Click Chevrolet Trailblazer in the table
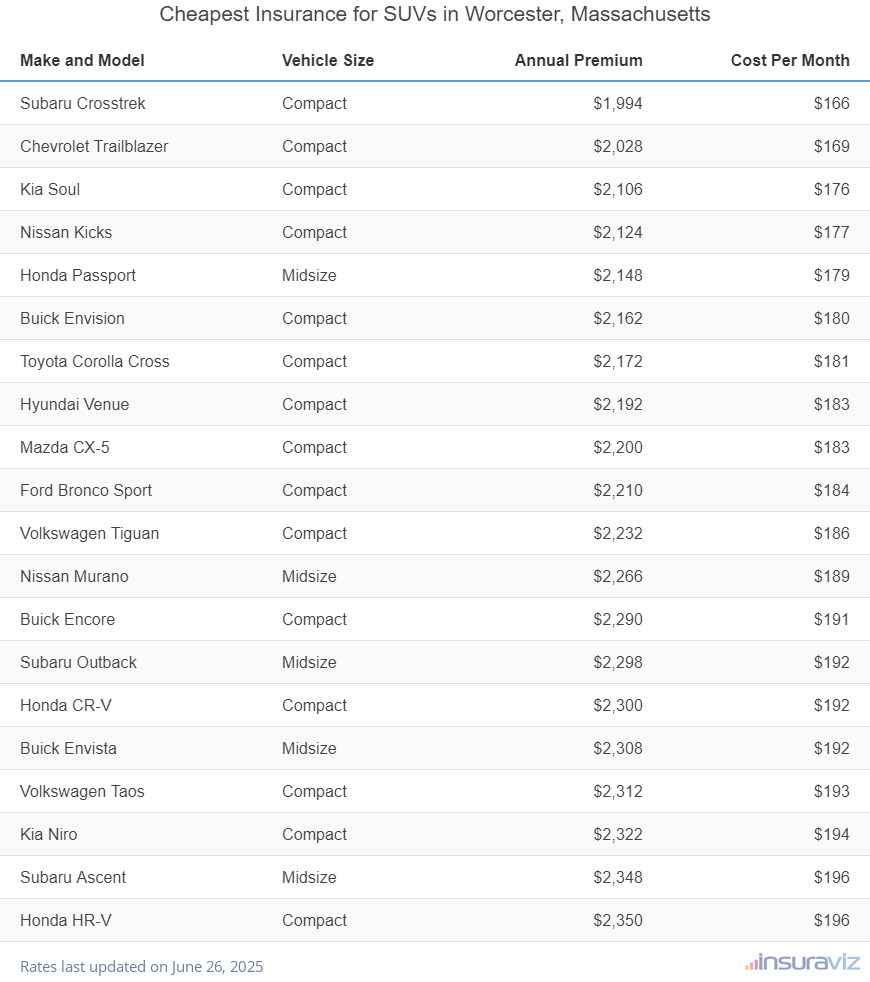870x982 pixels. tap(94, 146)
